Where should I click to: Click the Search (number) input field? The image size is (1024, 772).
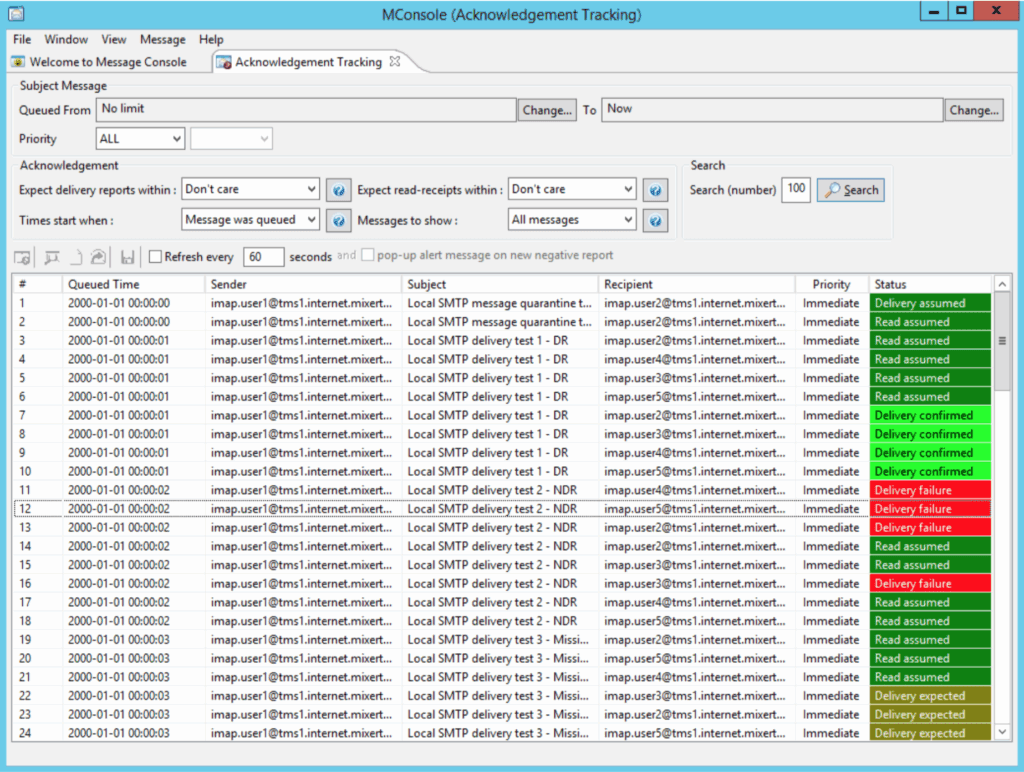pyautogui.click(x=796, y=189)
